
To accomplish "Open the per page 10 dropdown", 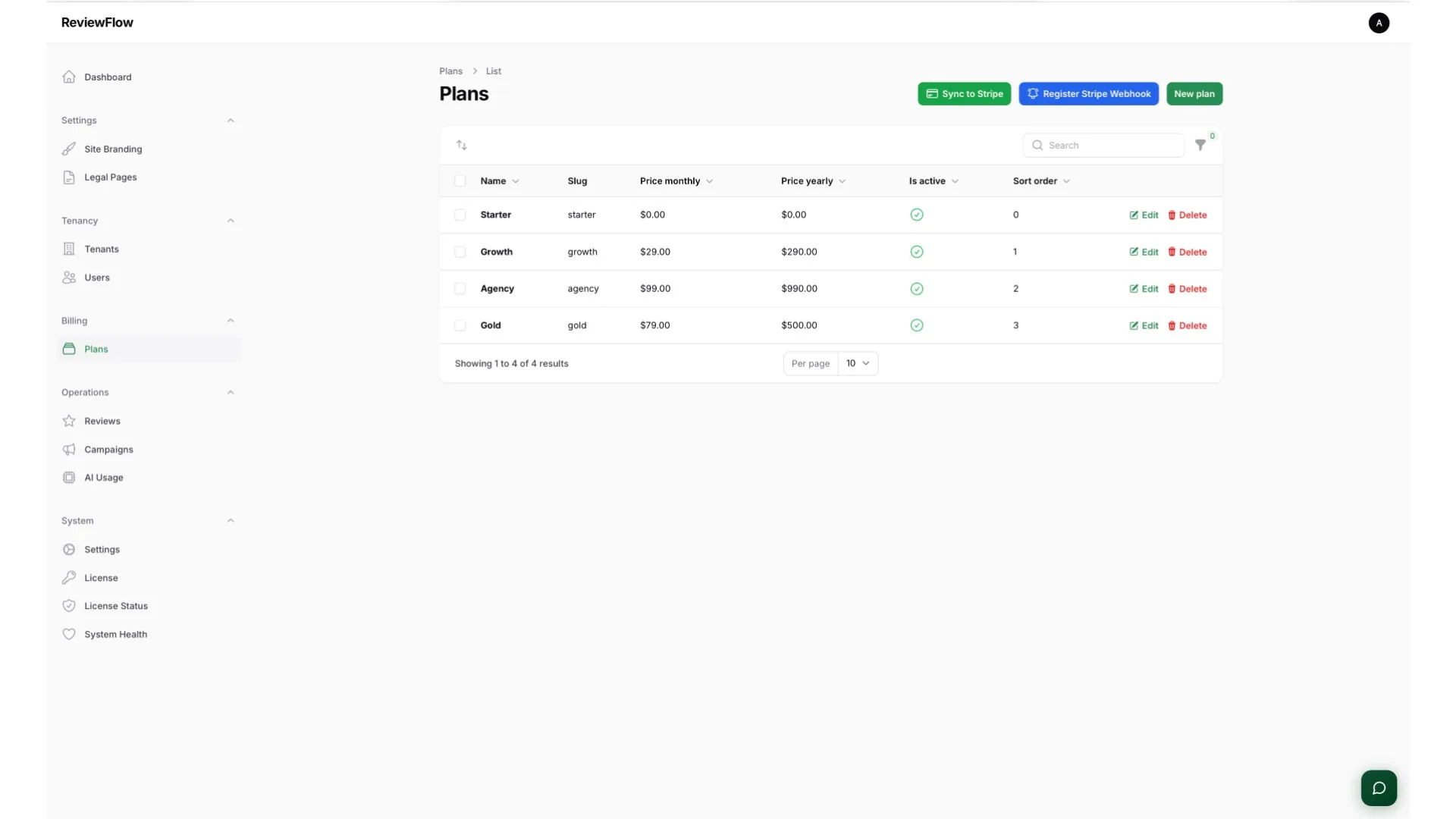I will coord(858,363).
